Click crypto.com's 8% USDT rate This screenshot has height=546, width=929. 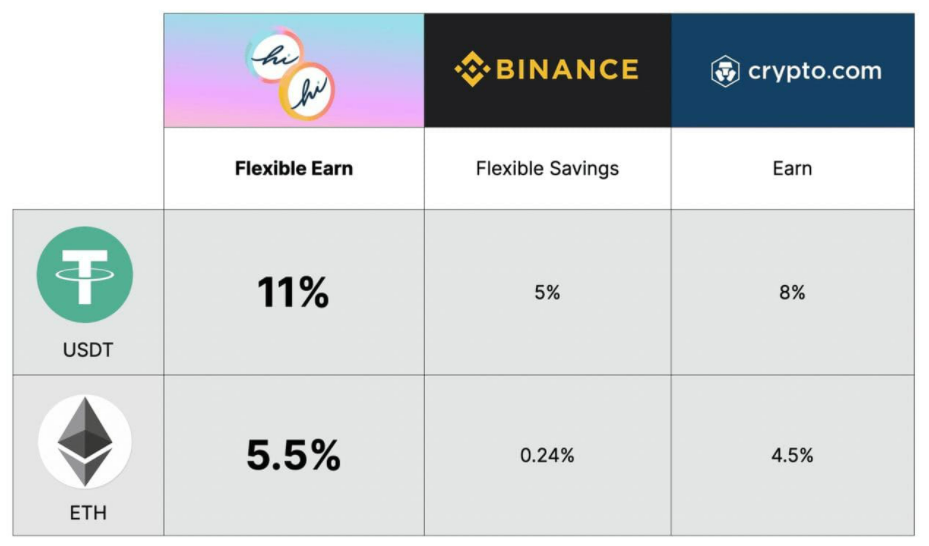click(792, 294)
